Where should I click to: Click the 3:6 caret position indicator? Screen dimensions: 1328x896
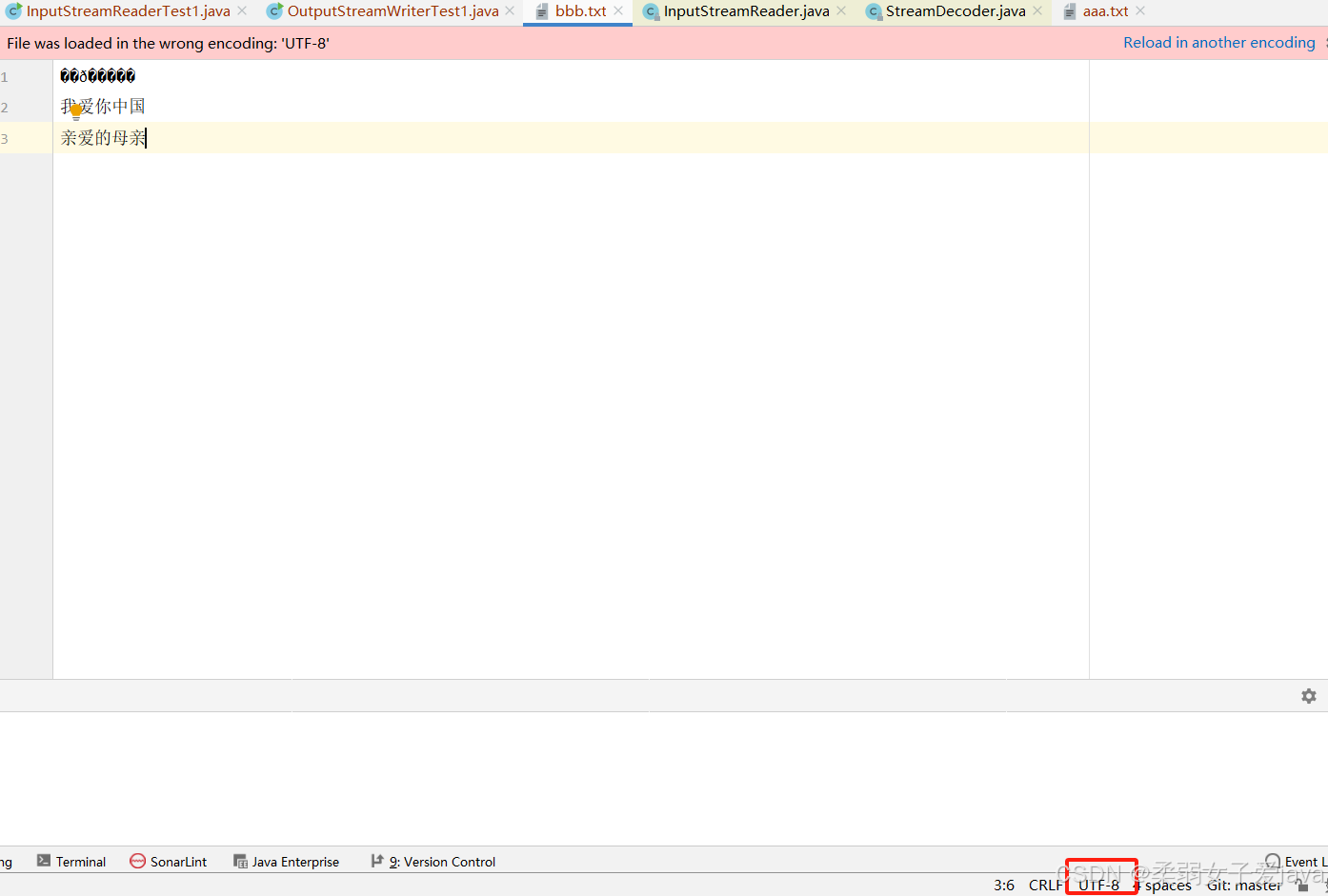pyautogui.click(x=1004, y=885)
